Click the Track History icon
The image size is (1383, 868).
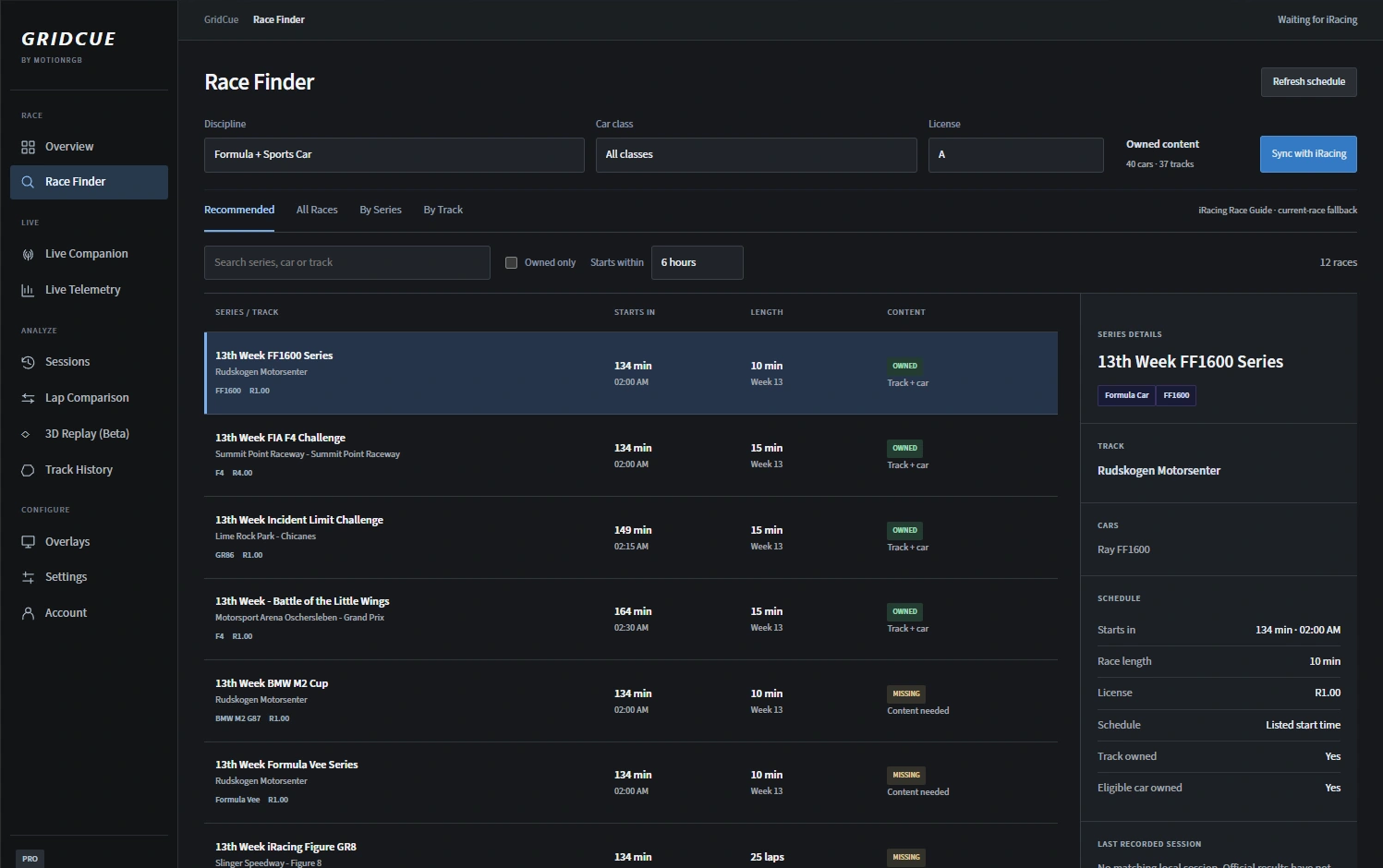pyautogui.click(x=28, y=470)
